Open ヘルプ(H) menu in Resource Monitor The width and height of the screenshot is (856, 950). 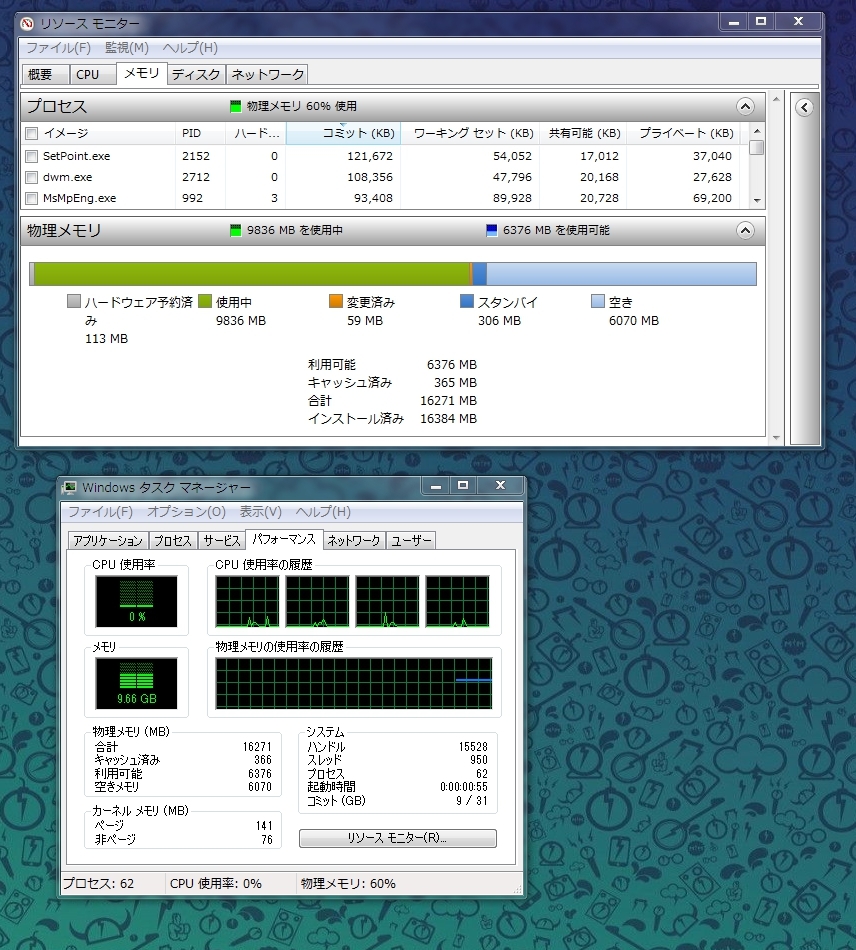190,48
